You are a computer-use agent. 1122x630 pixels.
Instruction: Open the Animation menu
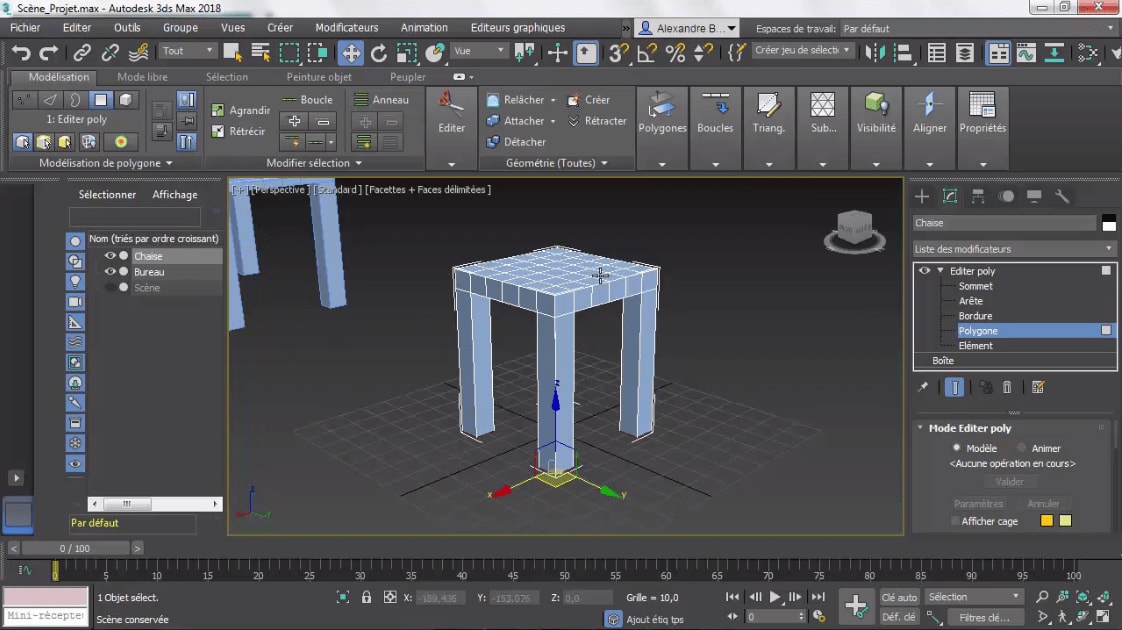[x=424, y=28]
